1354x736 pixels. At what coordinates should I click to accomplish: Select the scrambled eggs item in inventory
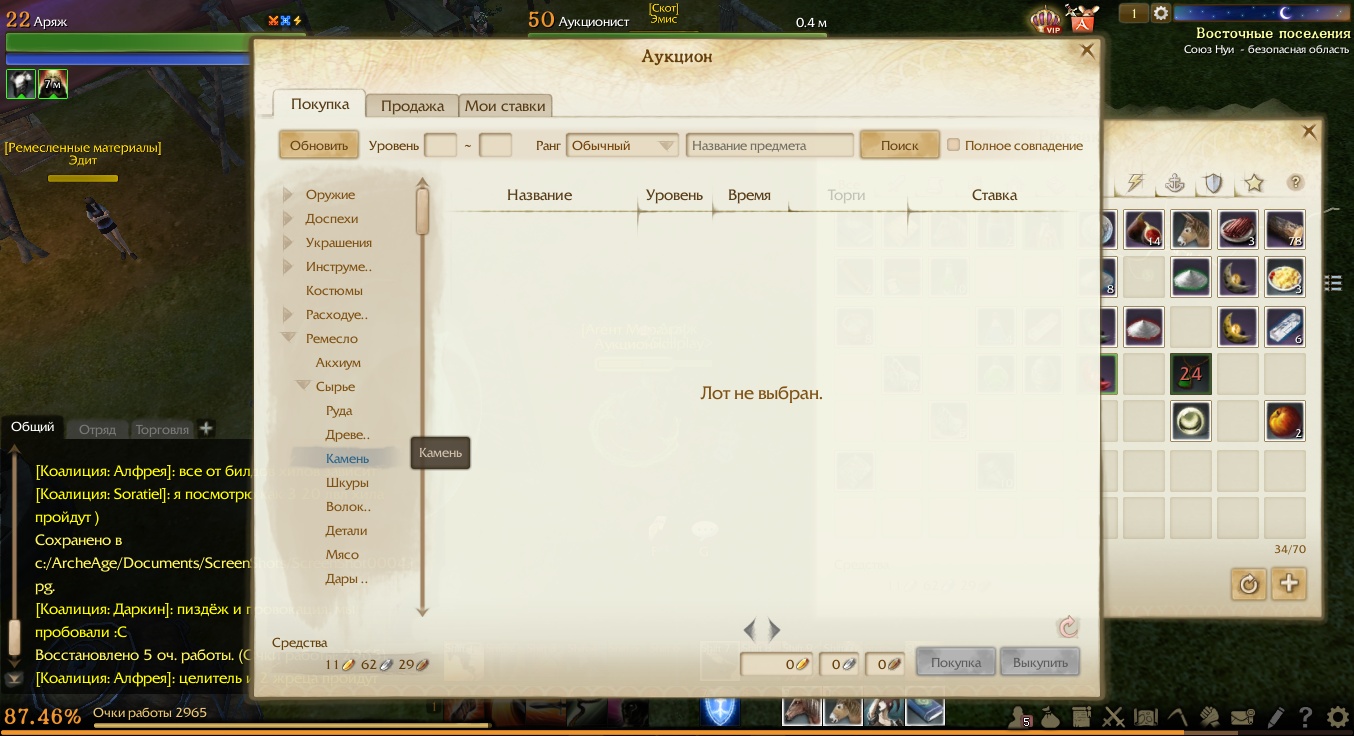tap(1284, 277)
